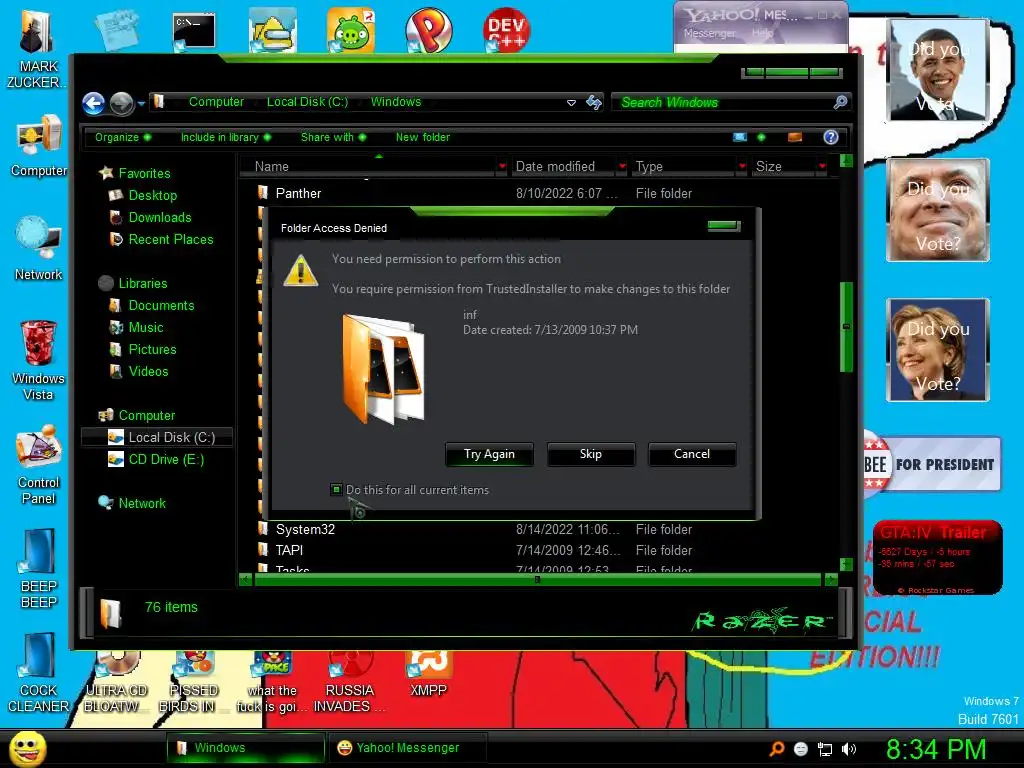Open the Type column filter dropdown
The width and height of the screenshot is (1024, 768).
coord(743,167)
